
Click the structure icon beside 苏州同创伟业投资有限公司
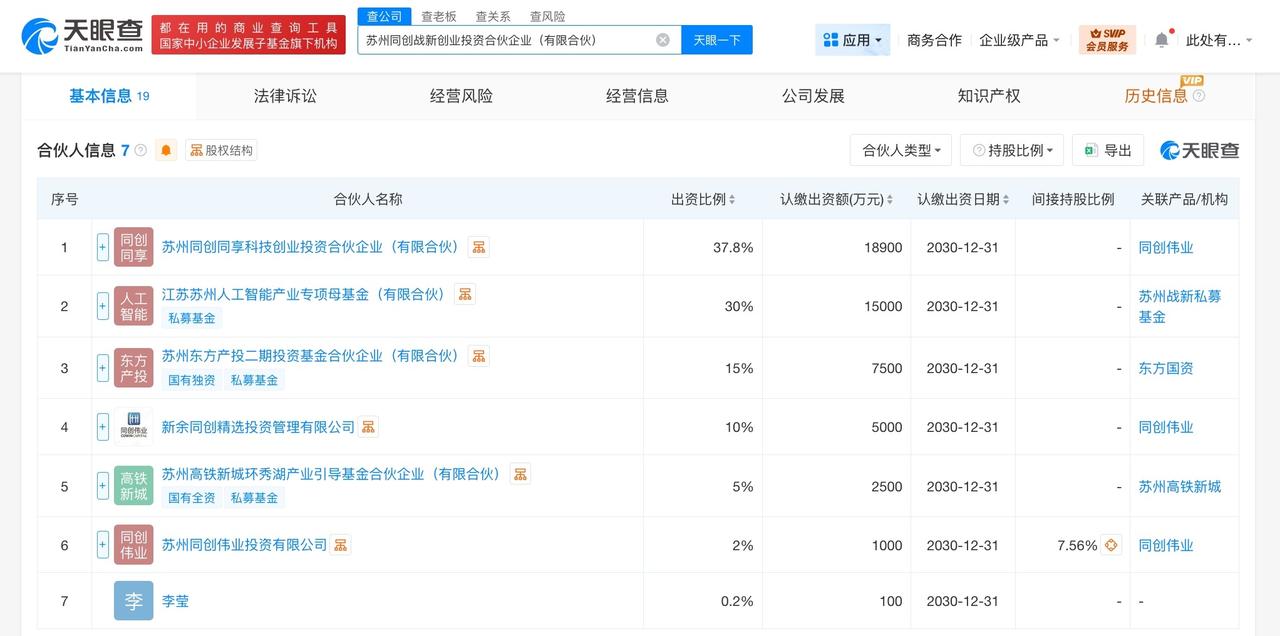click(x=341, y=545)
